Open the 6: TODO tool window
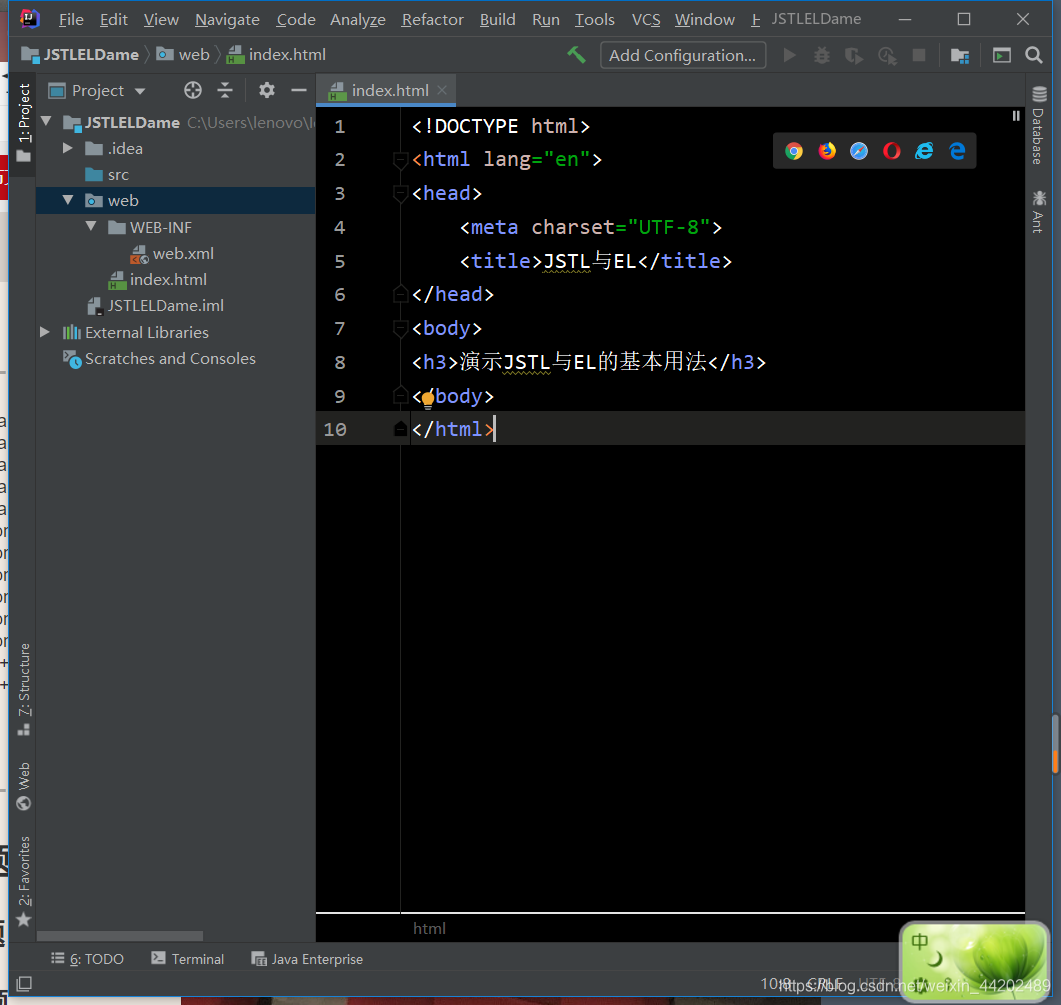Screen dimensions: 1061x1005 click(x=88, y=959)
